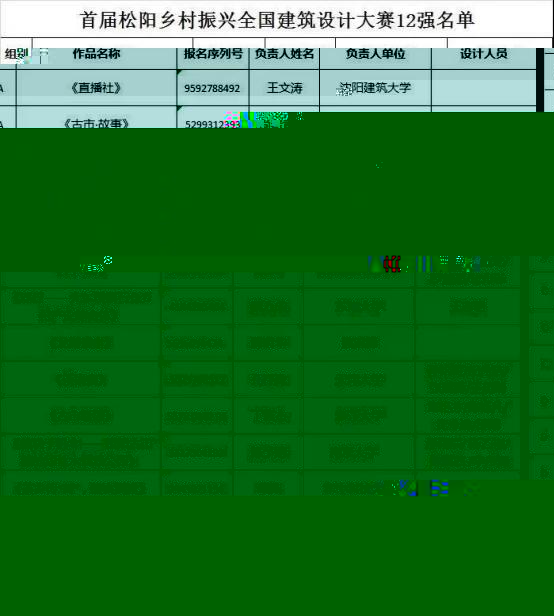The width and height of the screenshot is (554, 616).
Task: Click the 《直播社》 work name cell
Action: pyautogui.click(x=97, y=88)
